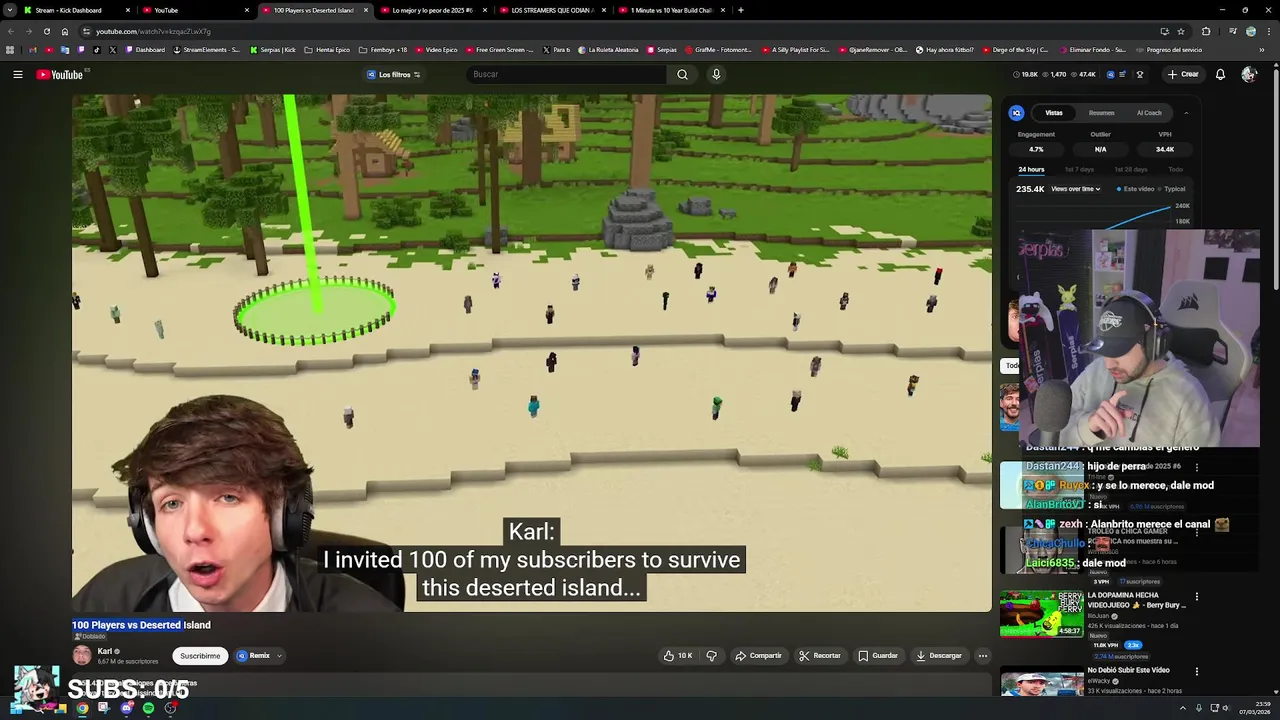This screenshot has width=1280, height=720.
Task: Click the main video player
Action: point(532,353)
